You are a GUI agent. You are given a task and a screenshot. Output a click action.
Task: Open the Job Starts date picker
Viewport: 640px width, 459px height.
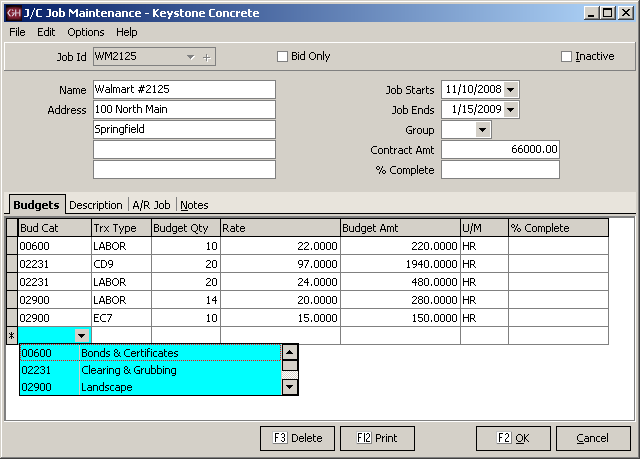pyautogui.click(x=511, y=90)
